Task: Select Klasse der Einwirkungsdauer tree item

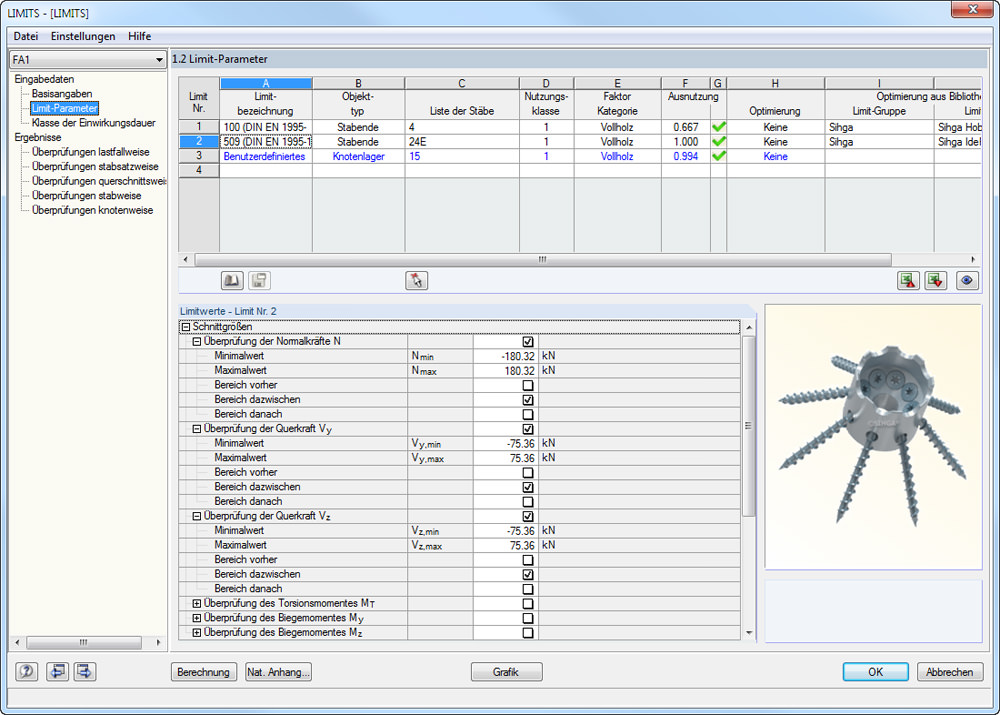Action: pos(94,123)
